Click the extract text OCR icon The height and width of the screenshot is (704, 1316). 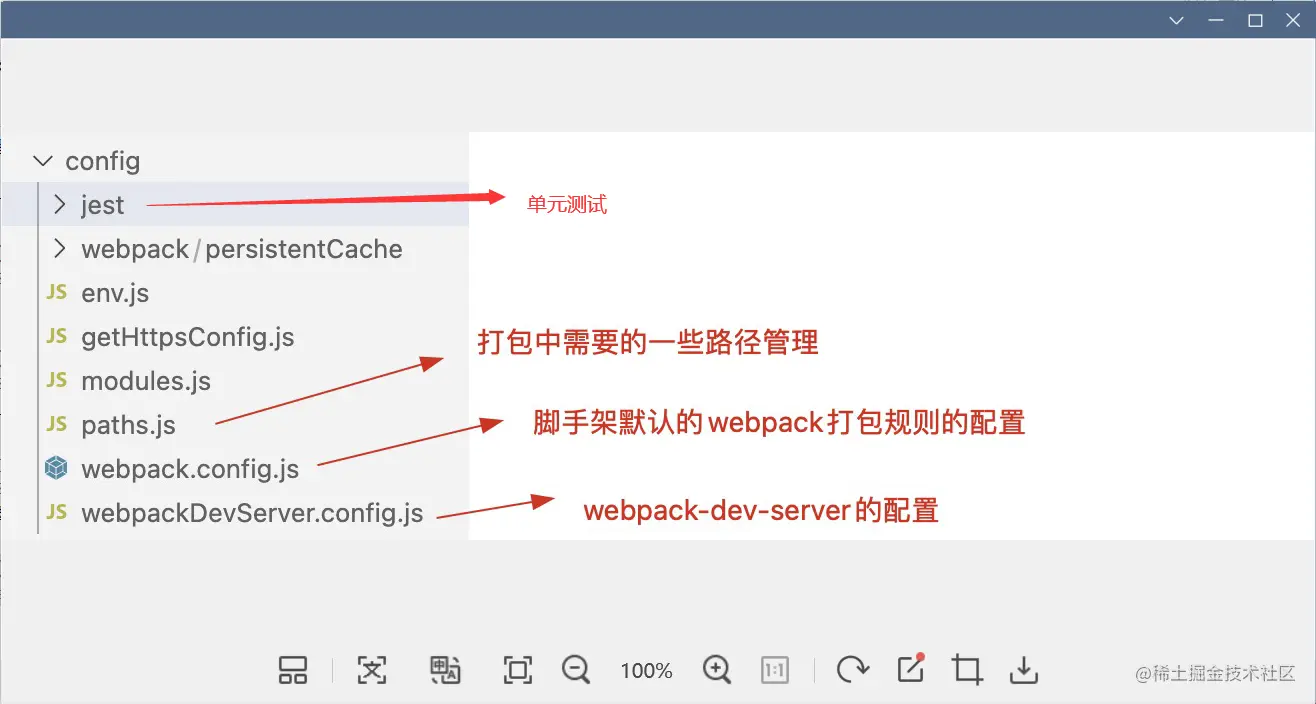pos(372,670)
